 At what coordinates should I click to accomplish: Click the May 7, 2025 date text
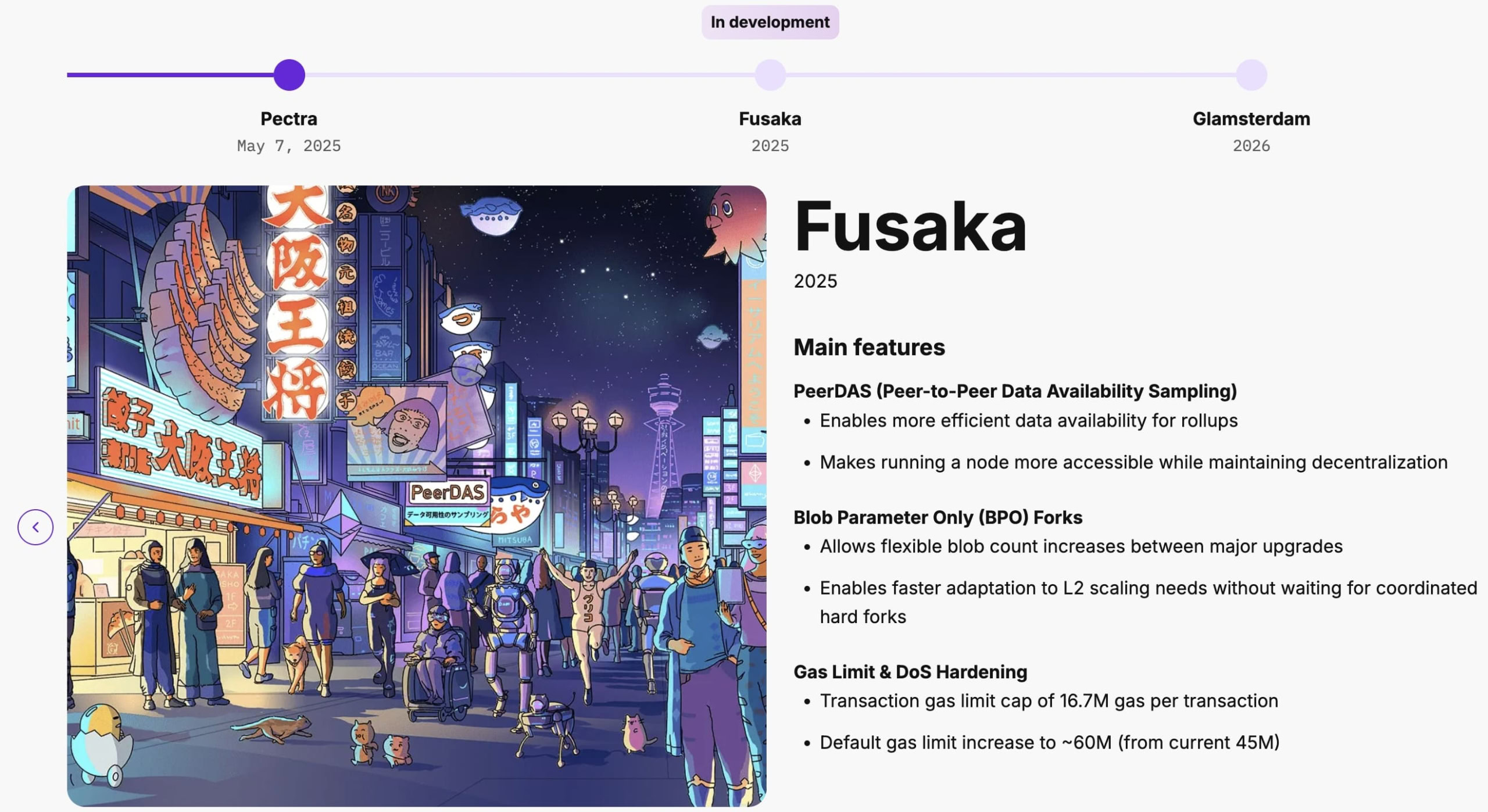(x=289, y=146)
